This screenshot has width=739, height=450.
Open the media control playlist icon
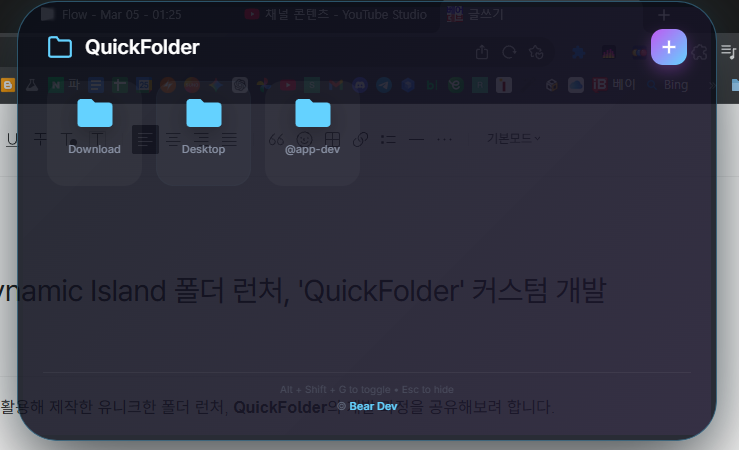coord(729,51)
